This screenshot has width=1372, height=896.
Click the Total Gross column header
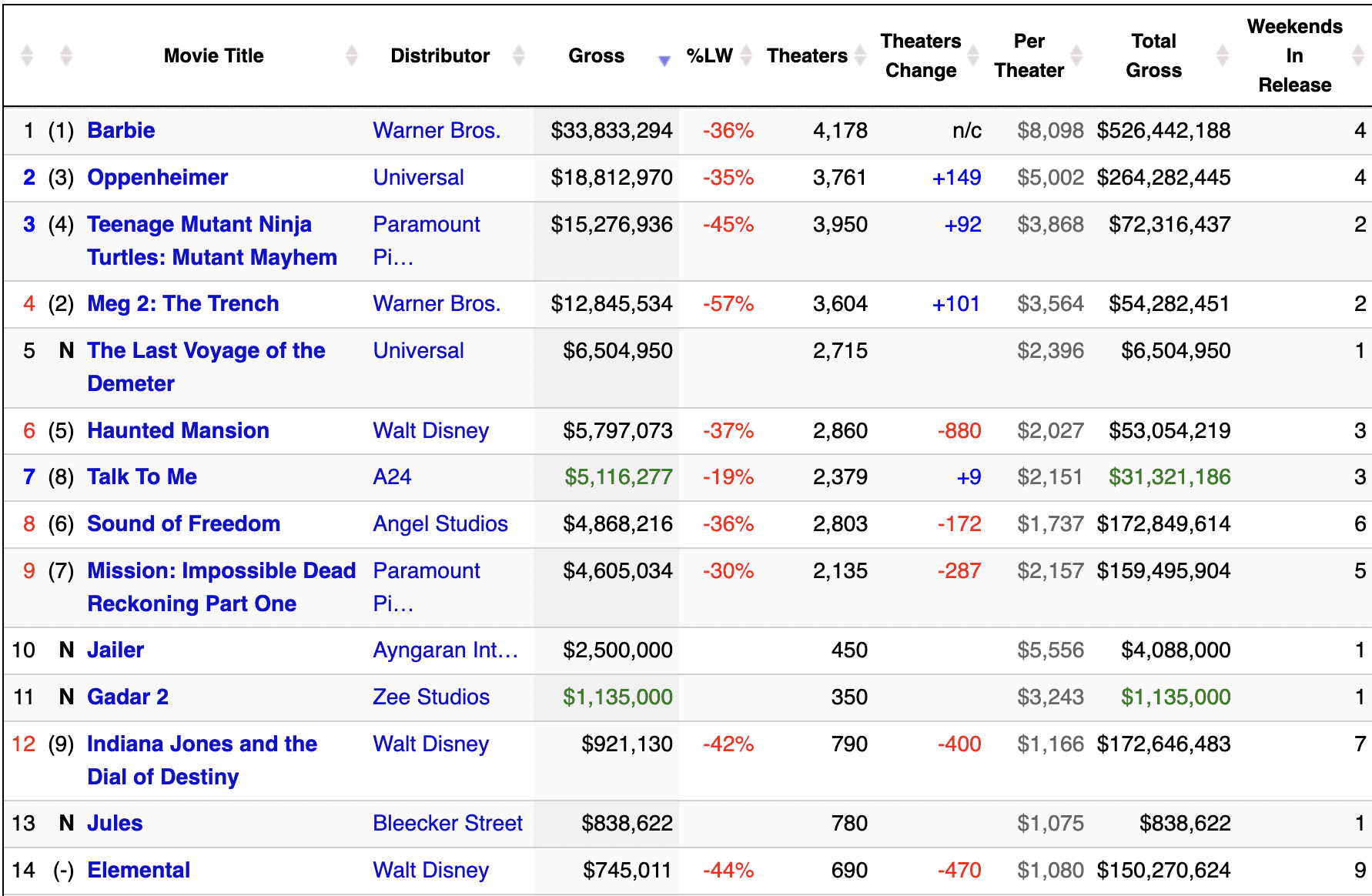[x=1153, y=55]
